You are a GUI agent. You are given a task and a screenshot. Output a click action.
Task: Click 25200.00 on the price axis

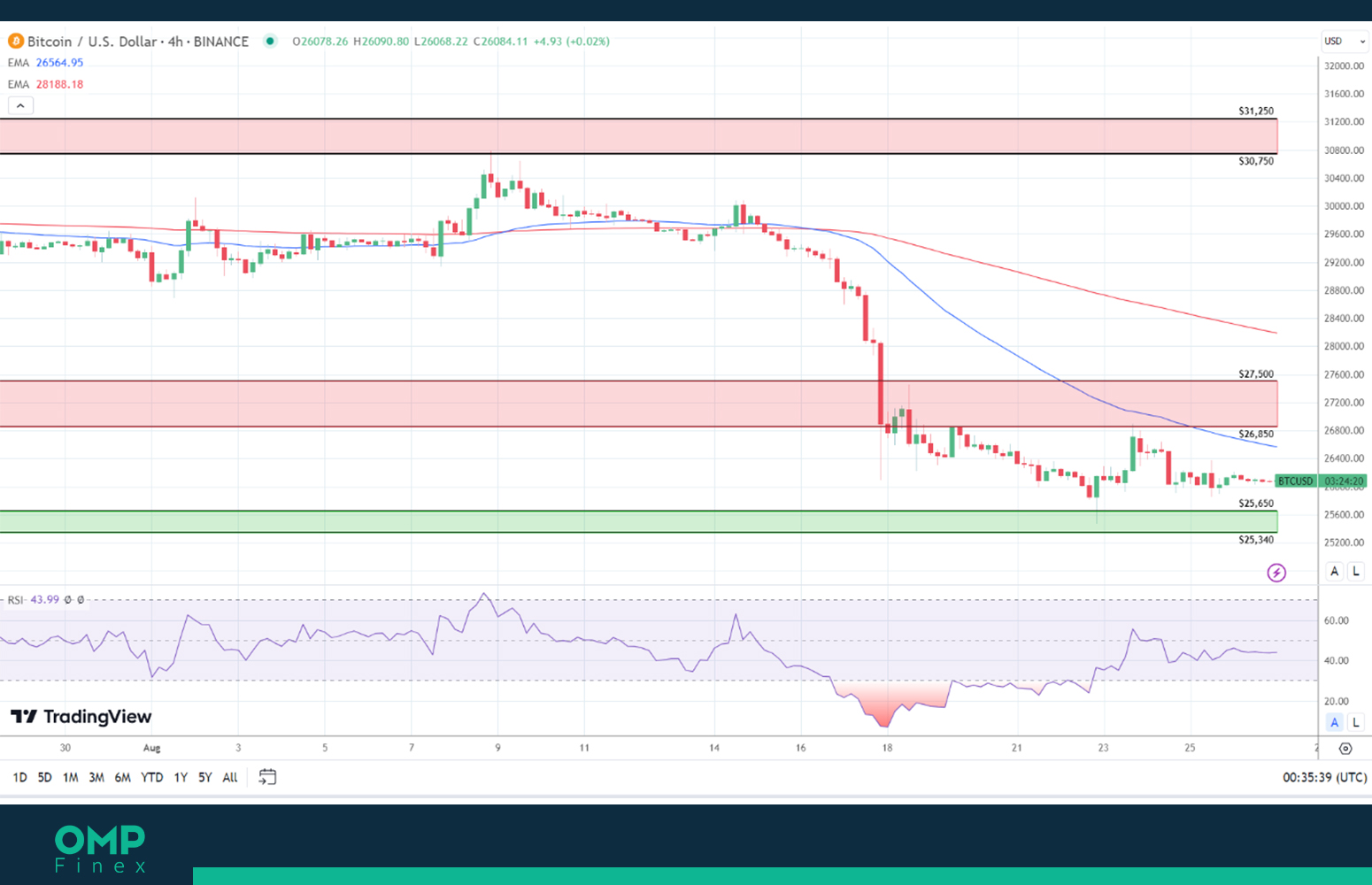pos(1344,543)
